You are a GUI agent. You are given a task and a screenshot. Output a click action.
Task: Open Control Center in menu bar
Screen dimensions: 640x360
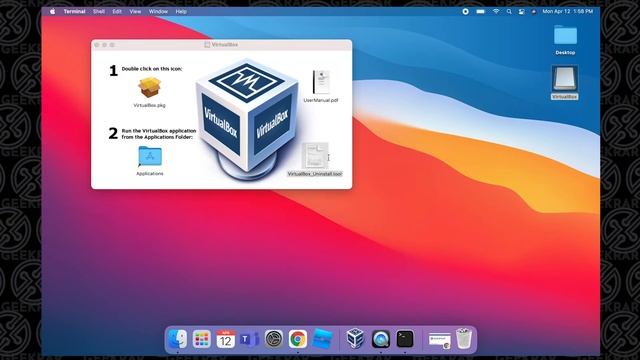tap(522, 11)
